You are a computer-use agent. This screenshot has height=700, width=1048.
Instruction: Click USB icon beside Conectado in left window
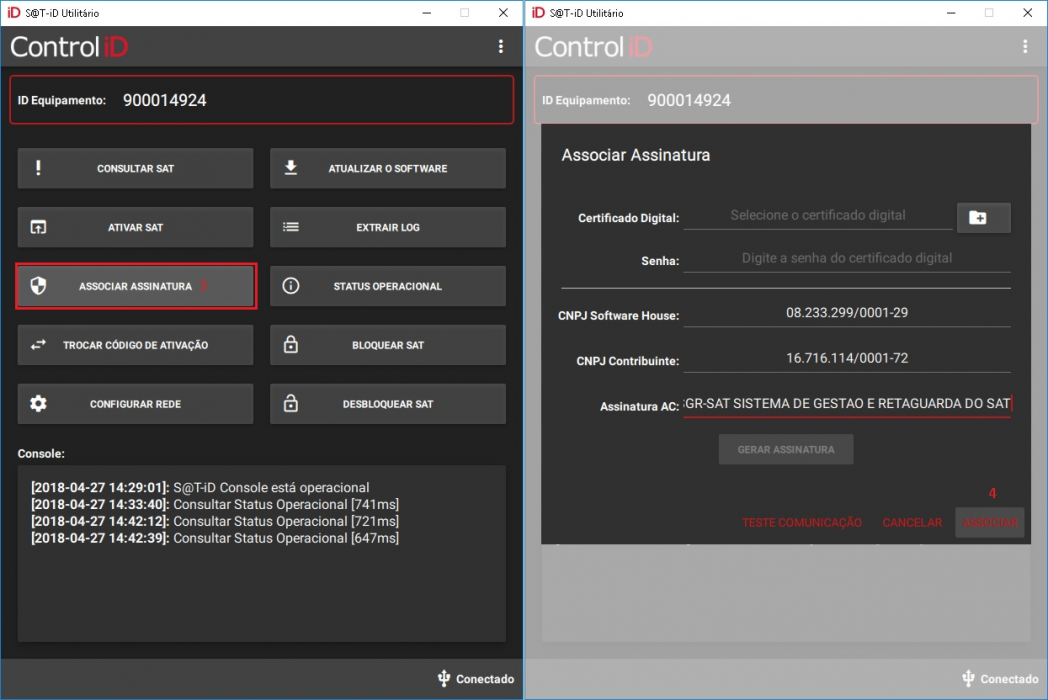(x=444, y=679)
